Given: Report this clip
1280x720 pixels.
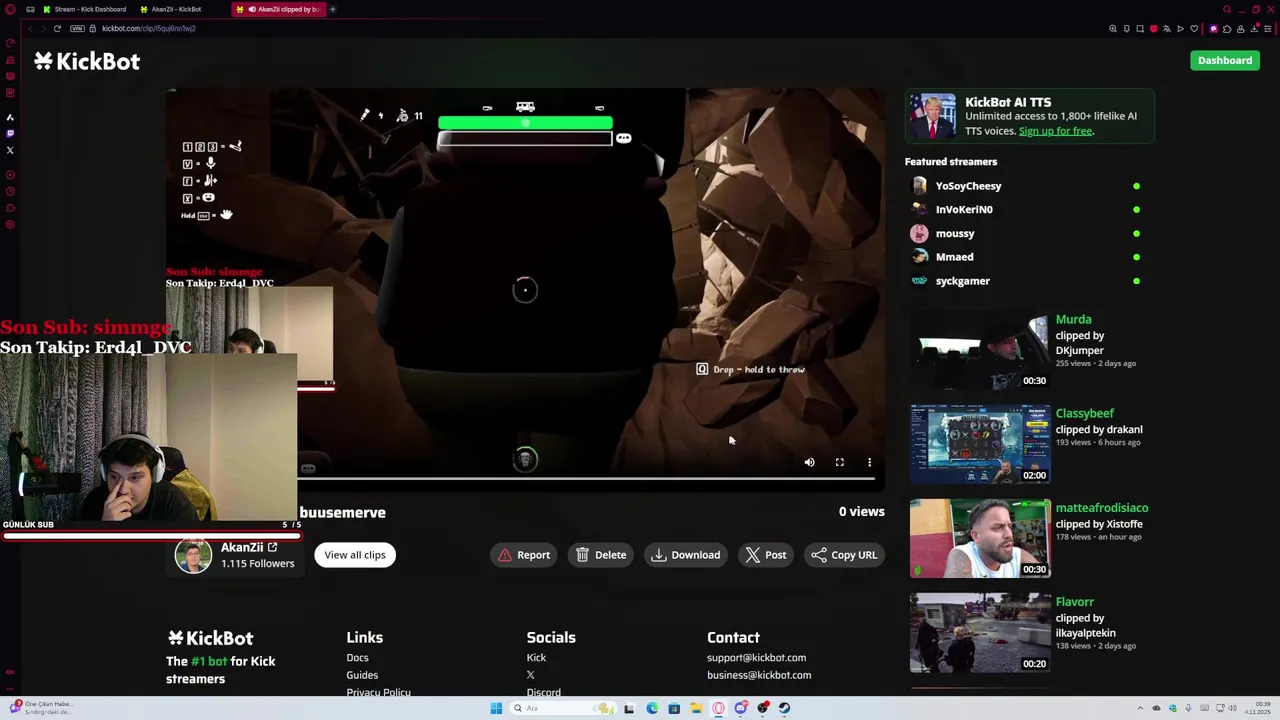Looking at the screenshot, I should click(x=525, y=555).
